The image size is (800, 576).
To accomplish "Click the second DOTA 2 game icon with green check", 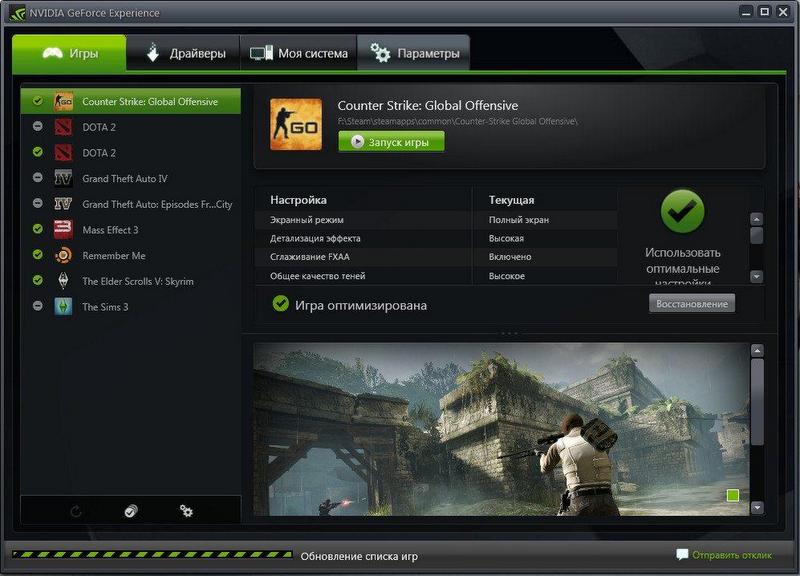I will (63, 153).
